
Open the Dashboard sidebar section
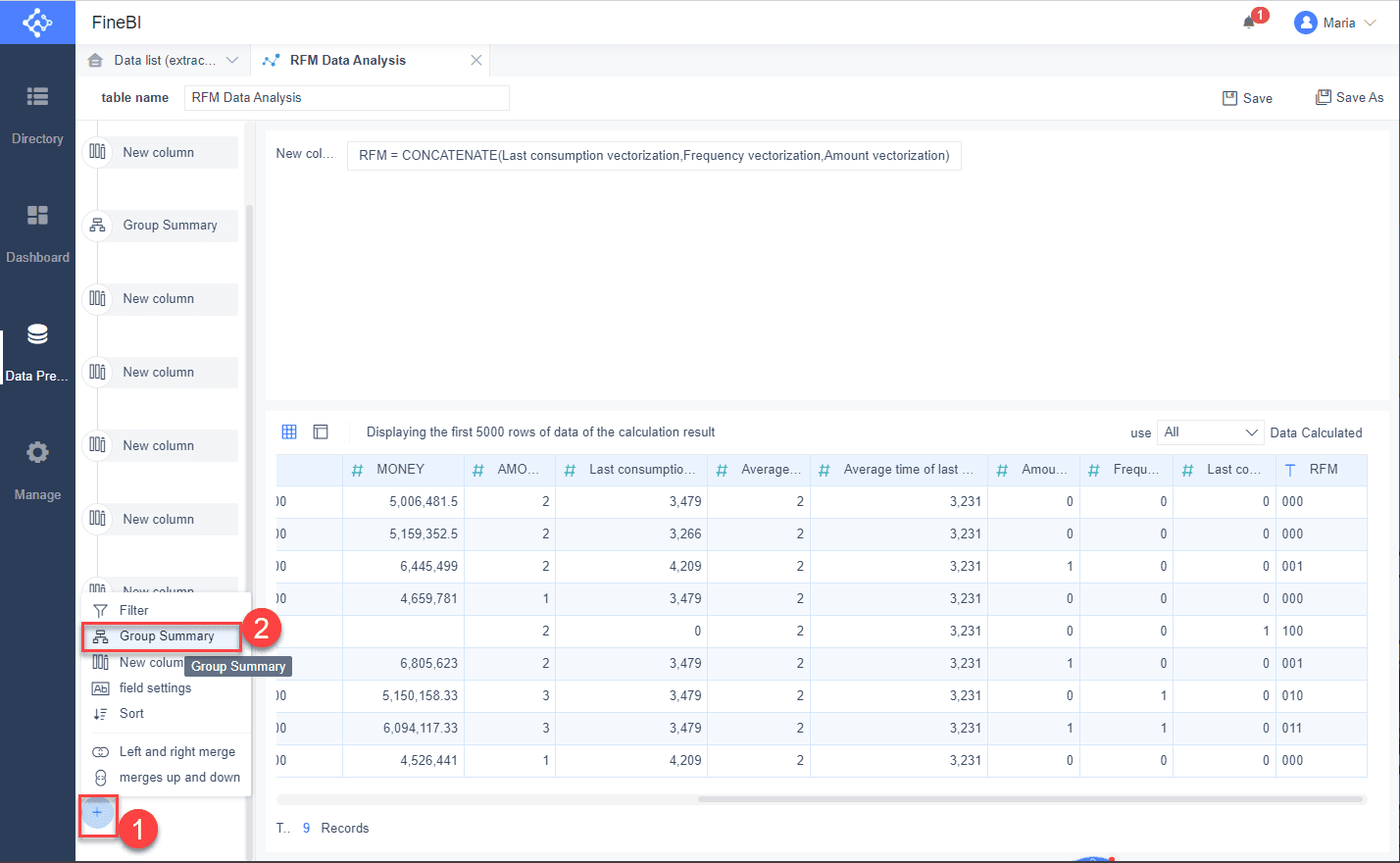(x=37, y=234)
